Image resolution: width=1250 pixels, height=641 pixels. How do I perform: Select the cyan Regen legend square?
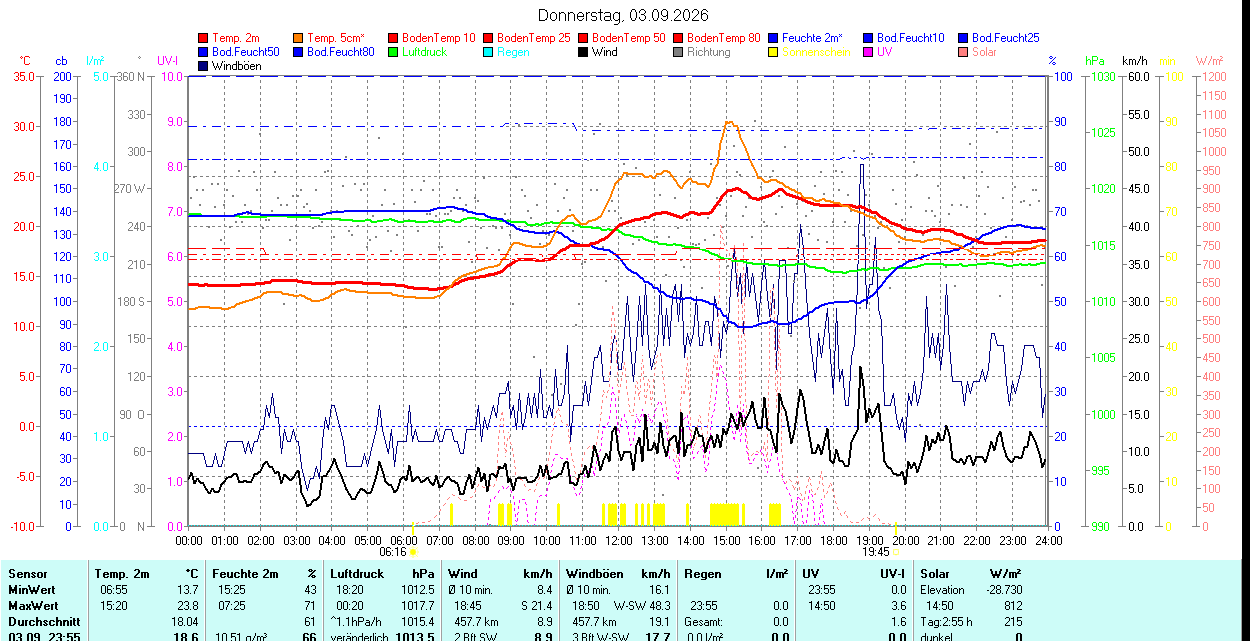click(489, 52)
